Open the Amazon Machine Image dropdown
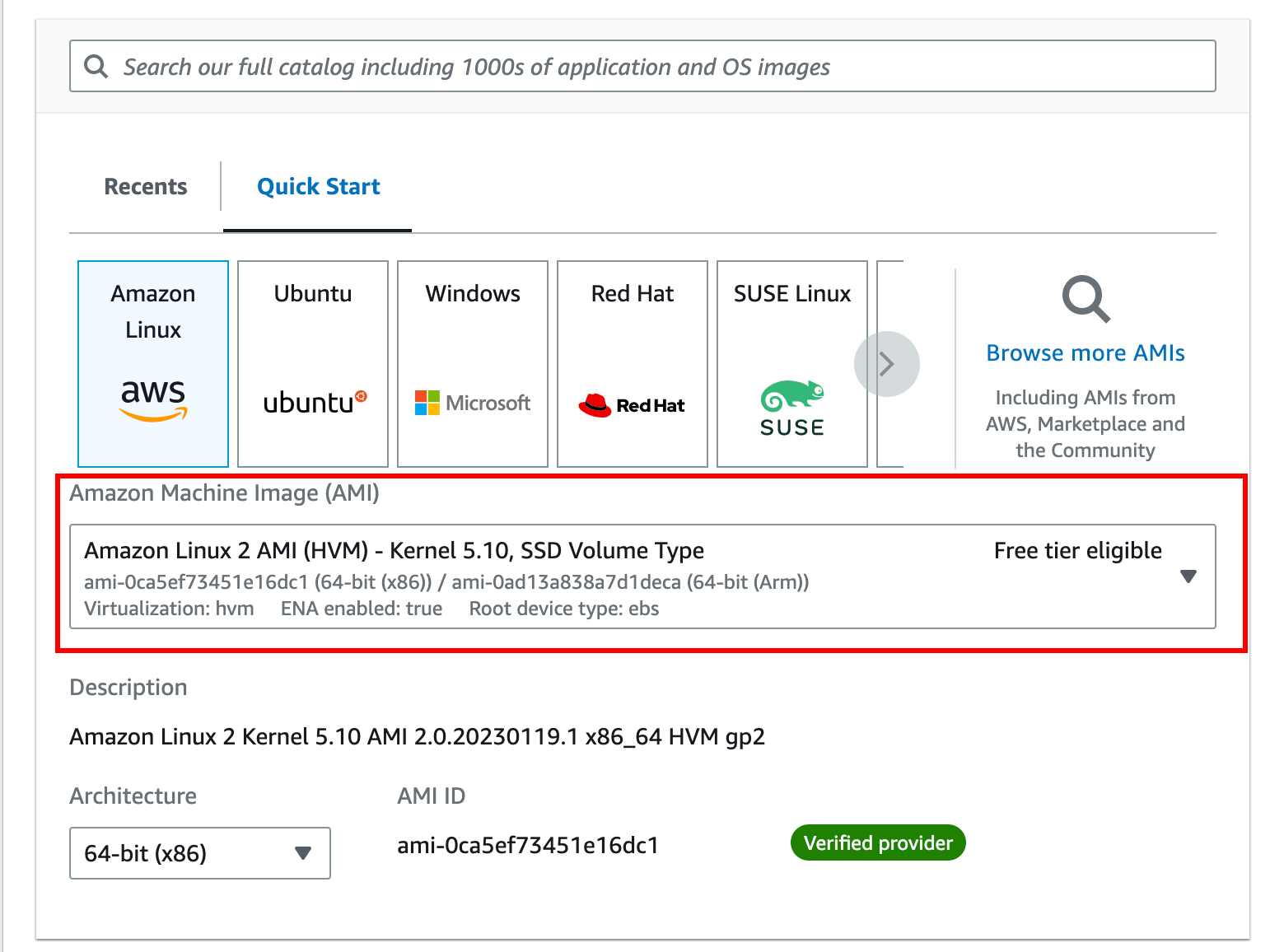 point(642,576)
